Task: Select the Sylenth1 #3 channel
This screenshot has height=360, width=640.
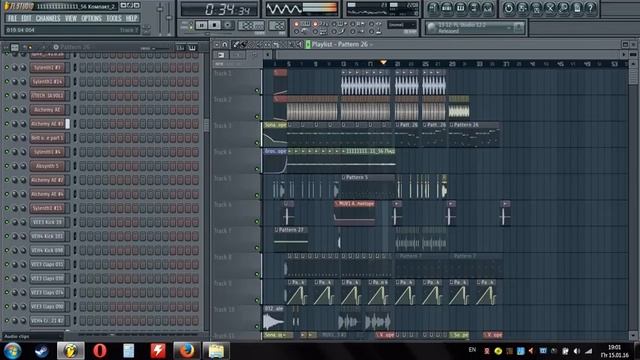Action: click(x=47, y=68)
